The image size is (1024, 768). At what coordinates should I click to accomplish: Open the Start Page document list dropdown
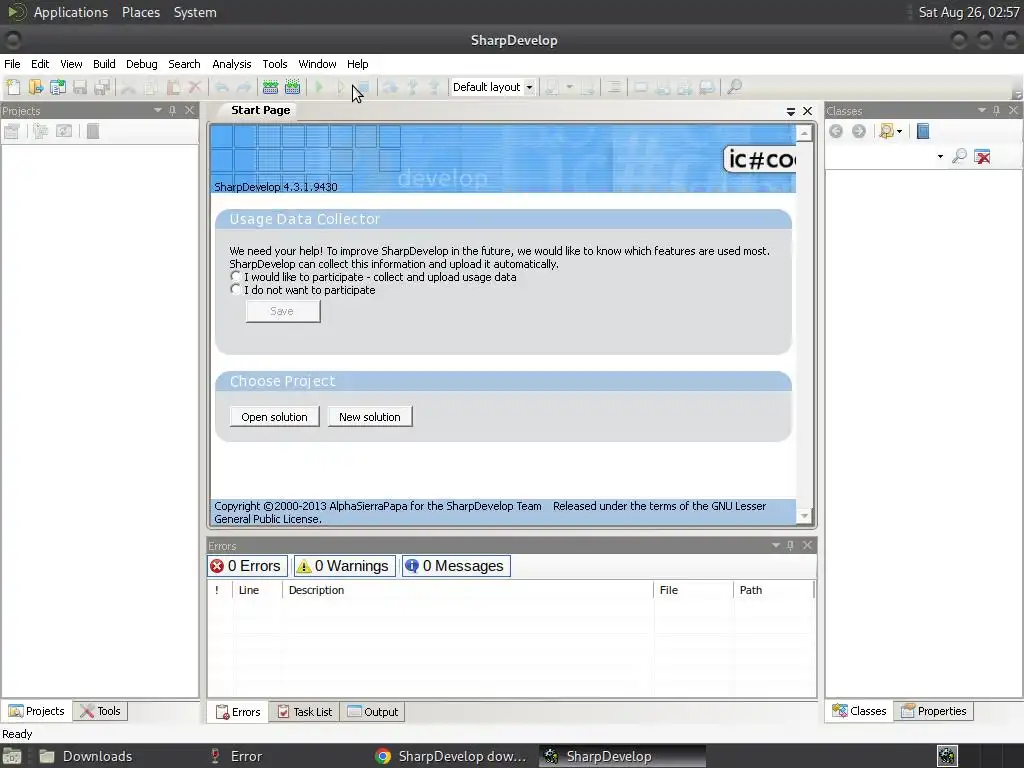click(x=790, y=112)
